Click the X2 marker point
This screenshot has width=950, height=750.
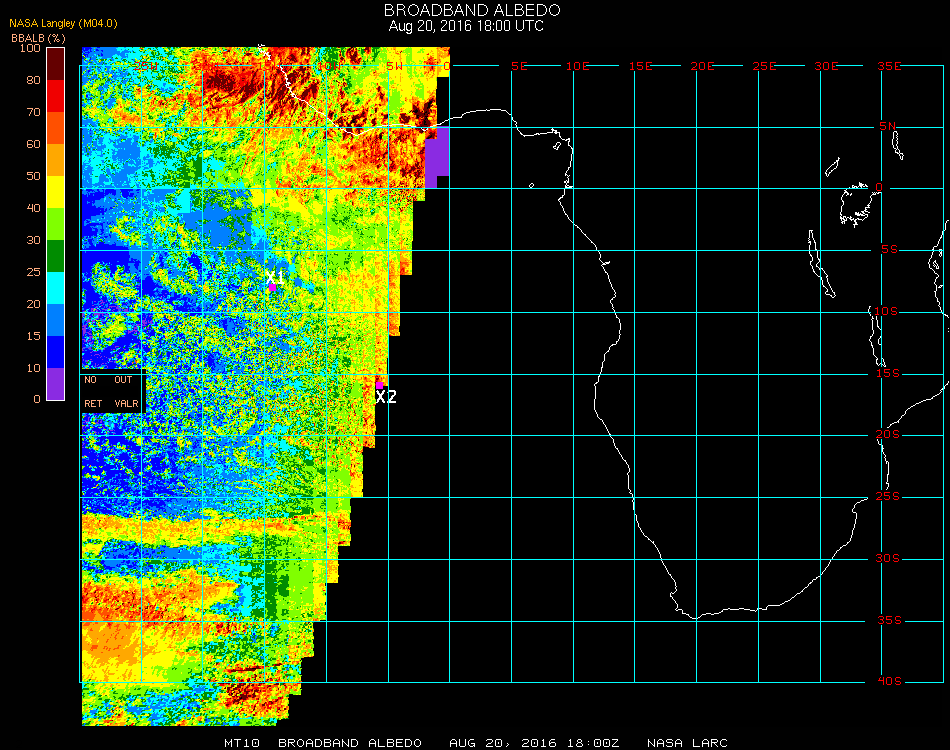click(380, 384)
